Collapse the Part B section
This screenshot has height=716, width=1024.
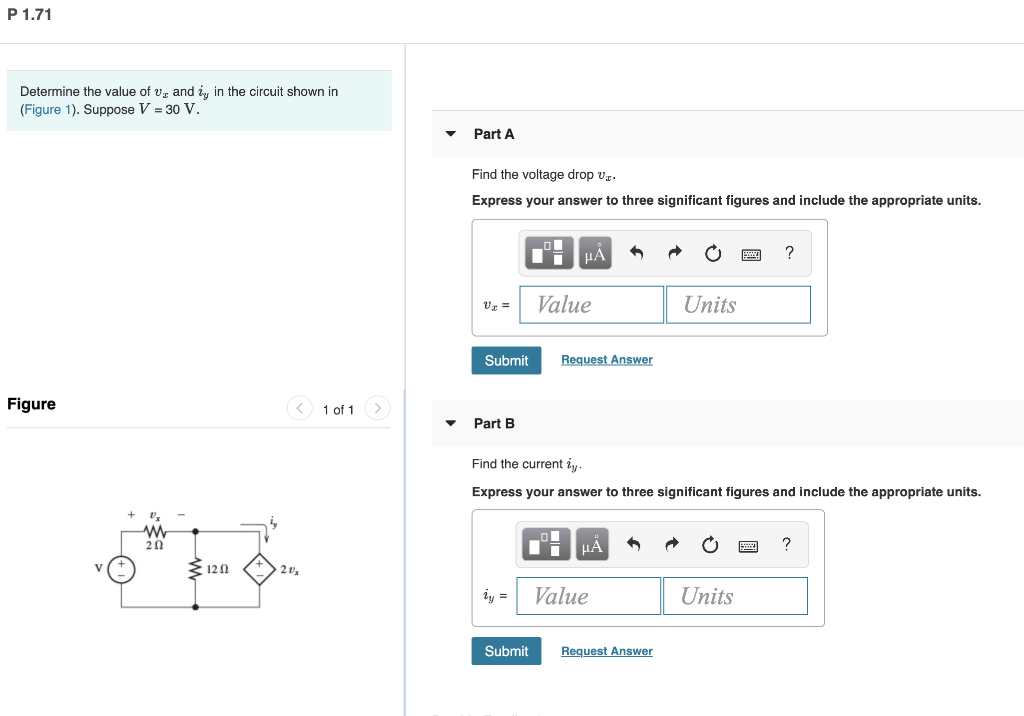click(450, 423)
